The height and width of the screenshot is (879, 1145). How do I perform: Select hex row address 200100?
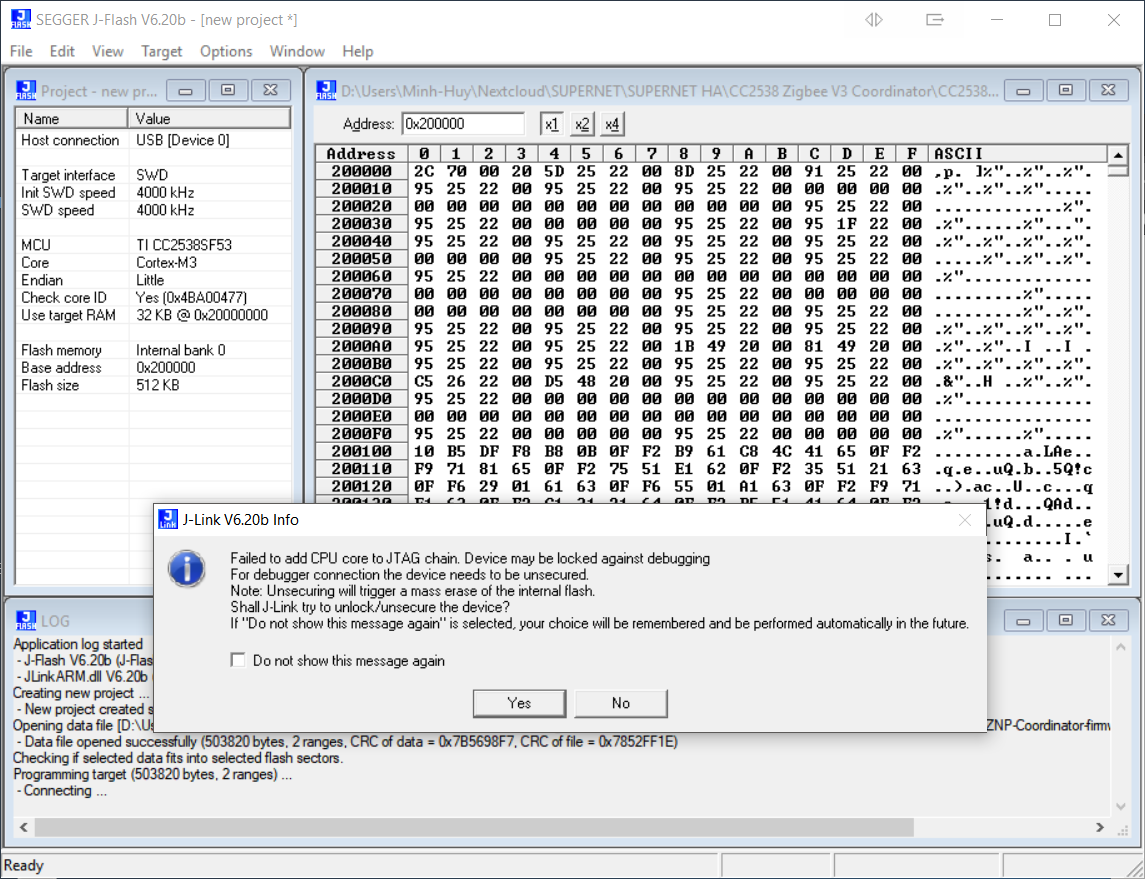361,451
